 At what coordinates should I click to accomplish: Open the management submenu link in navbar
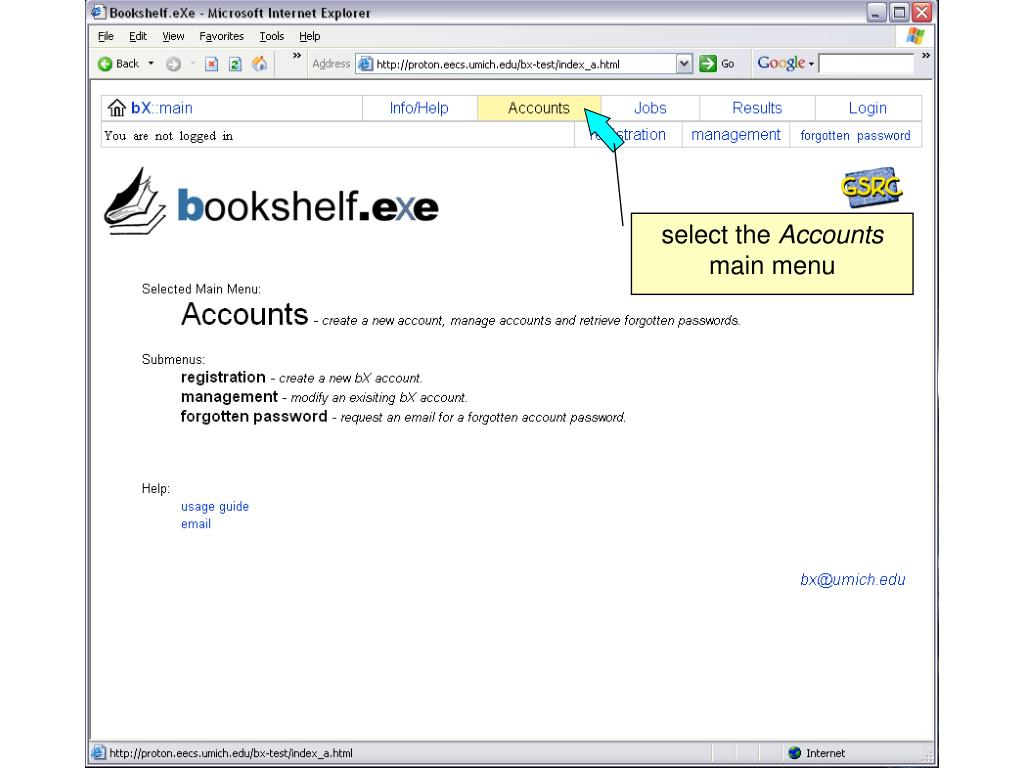click(x=736, y=135)
